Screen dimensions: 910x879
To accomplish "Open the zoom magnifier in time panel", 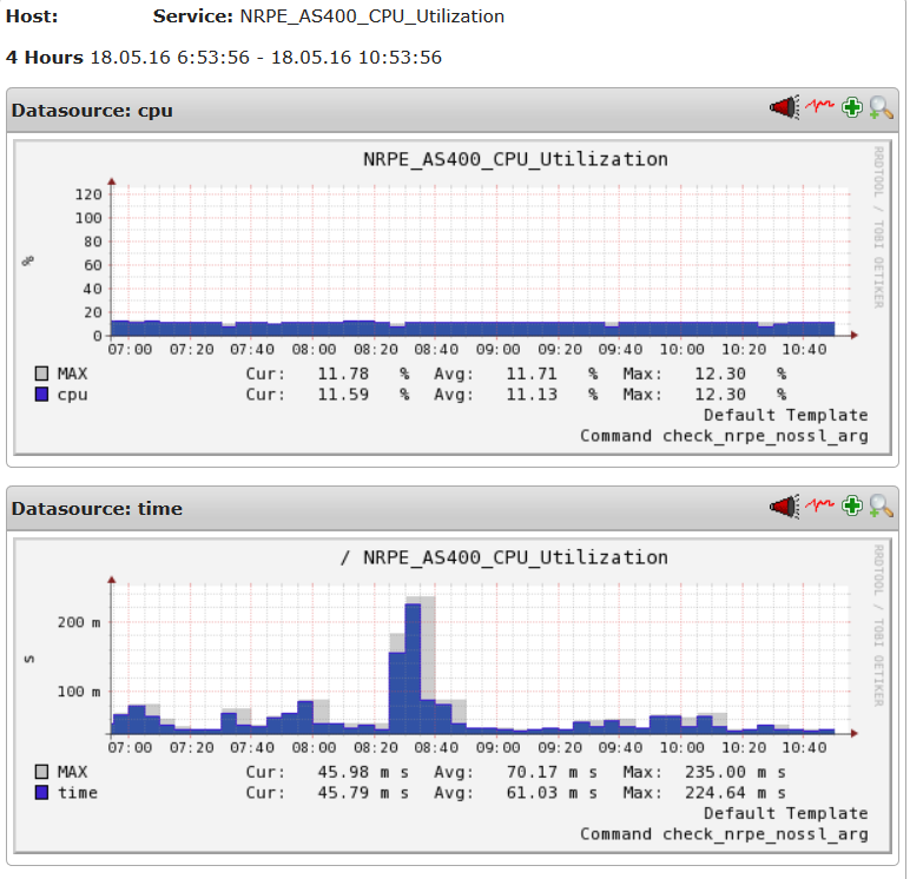I will 880,507.
